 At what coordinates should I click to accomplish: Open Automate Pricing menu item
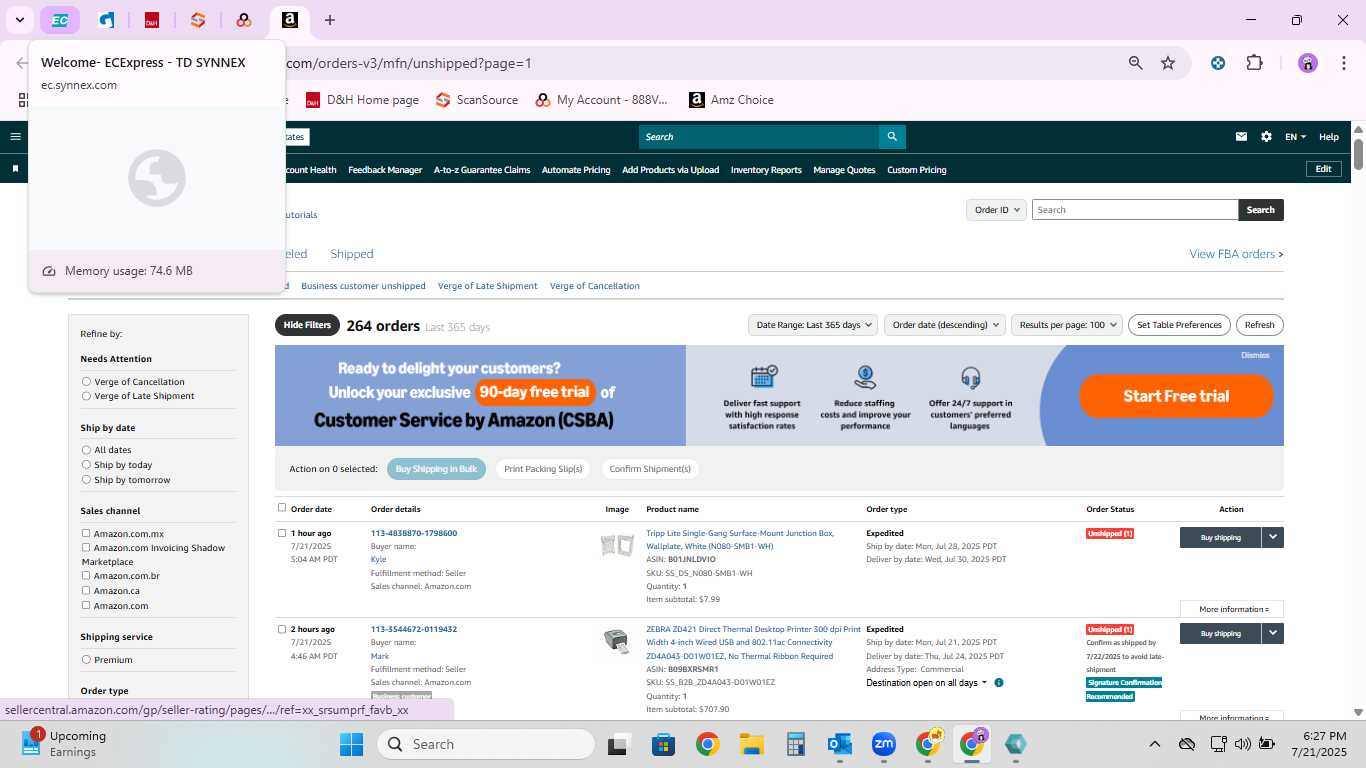coord(576,170)
